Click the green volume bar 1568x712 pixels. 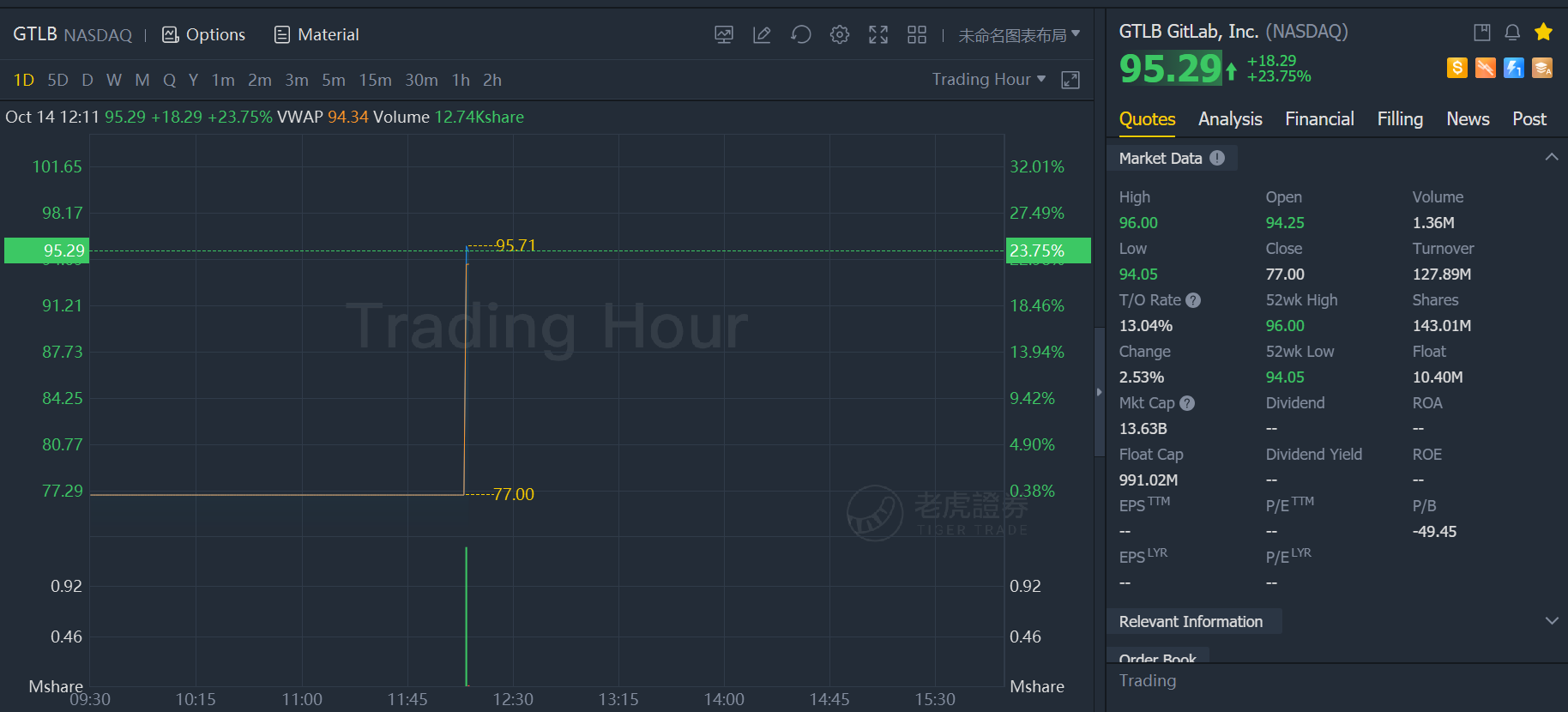(x=467, y=616)
